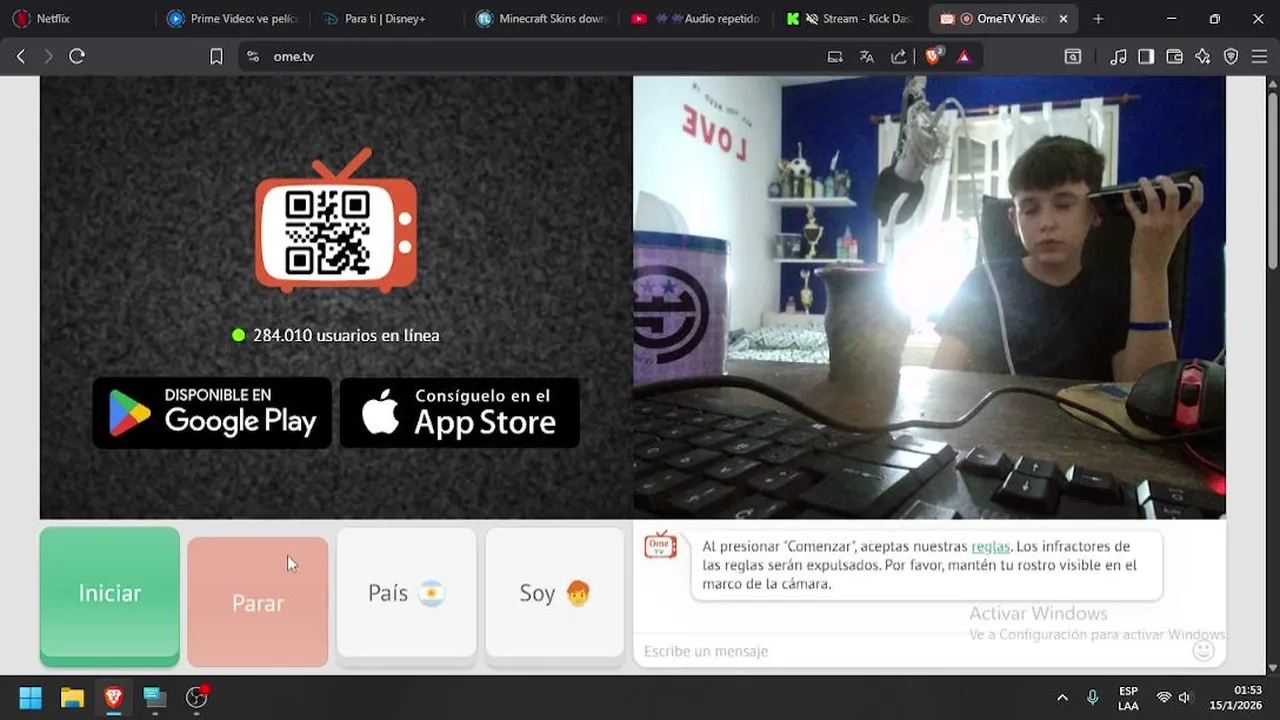Screen dimensions: 1280x720
Task: Bookmark this page
Action: (x=216, y=57)
